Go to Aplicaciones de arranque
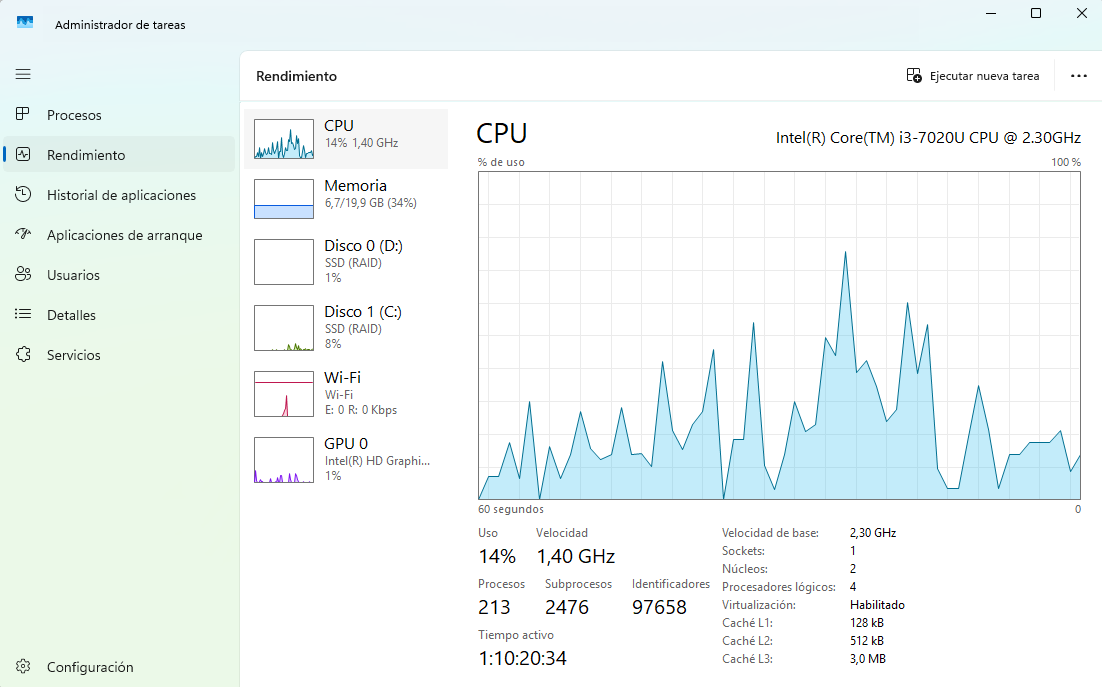Viewport: 1102px width, 687px height. 119,235
